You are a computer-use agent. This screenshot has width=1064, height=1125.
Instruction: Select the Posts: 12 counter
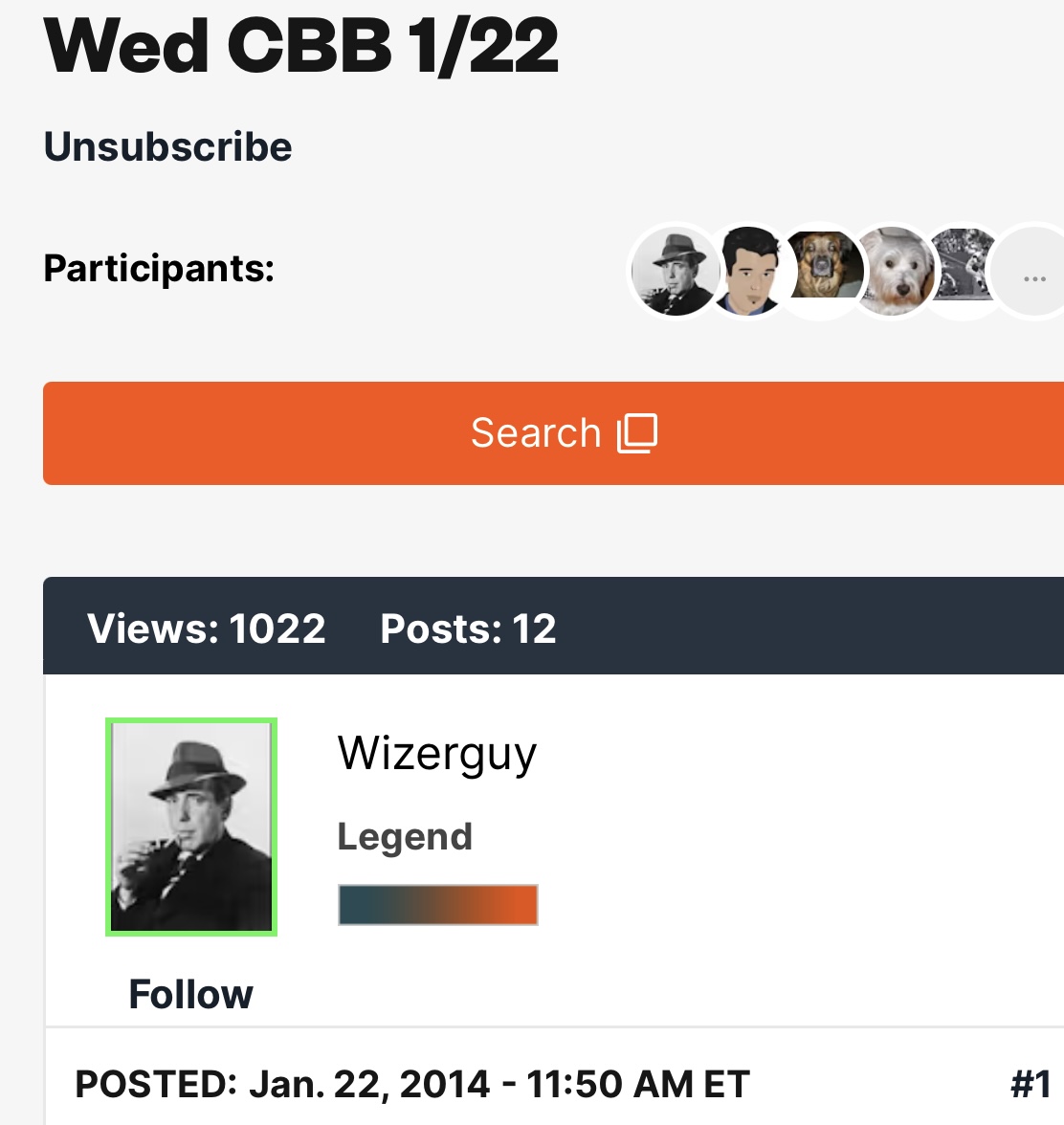(468, 629)
